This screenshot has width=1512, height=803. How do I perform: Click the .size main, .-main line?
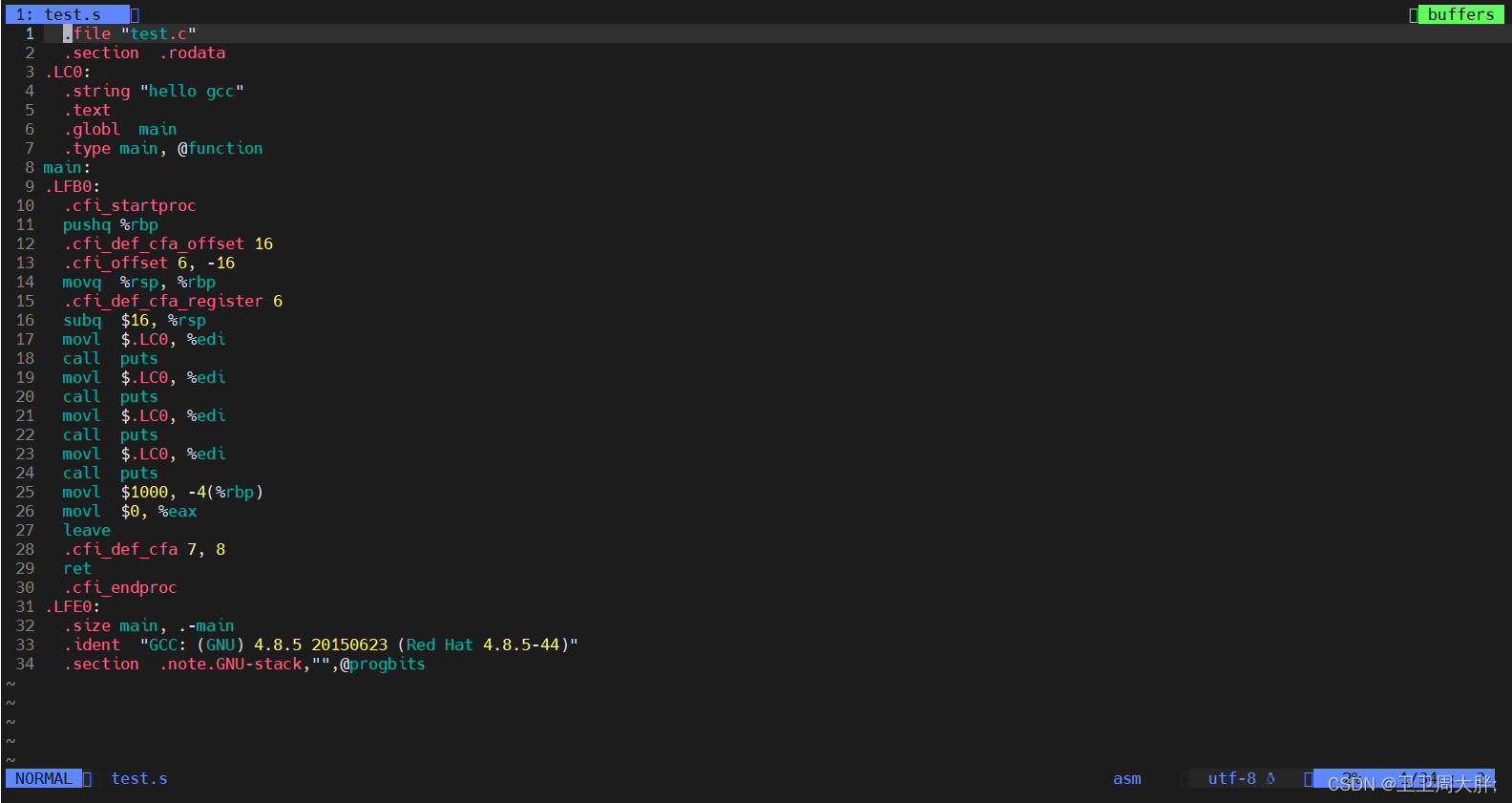(x=149, y=625)
